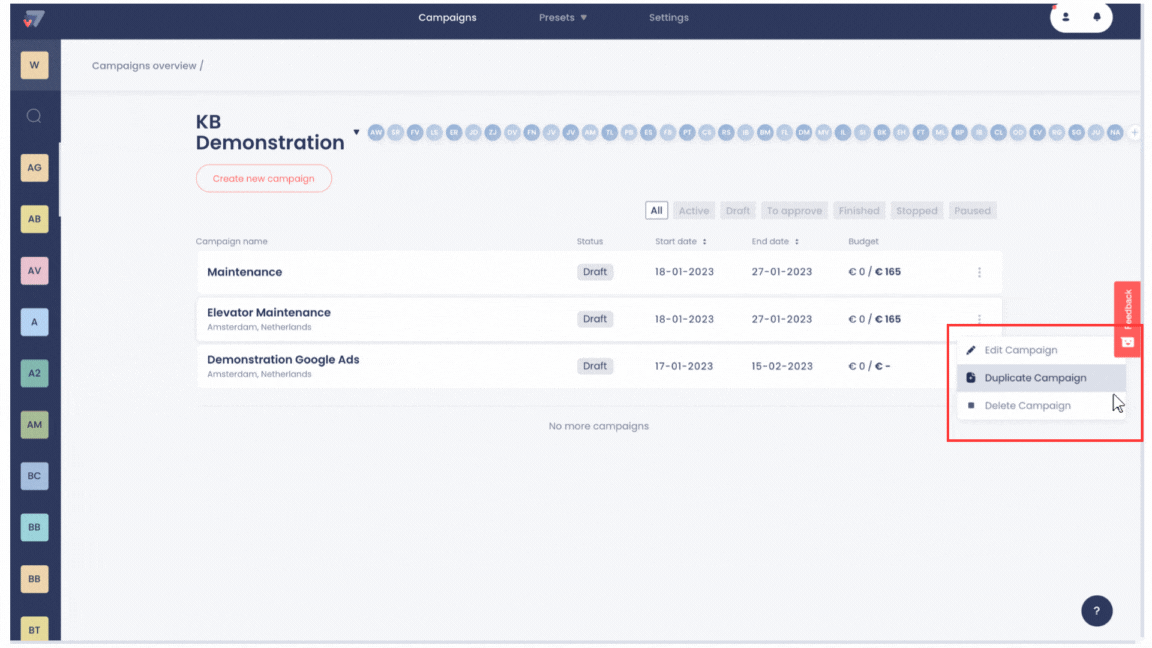This screenshot has height=648, width=1152.
Task: Choose Duplicate Campaign from the context menu
Action: (x=1041, y=378)
